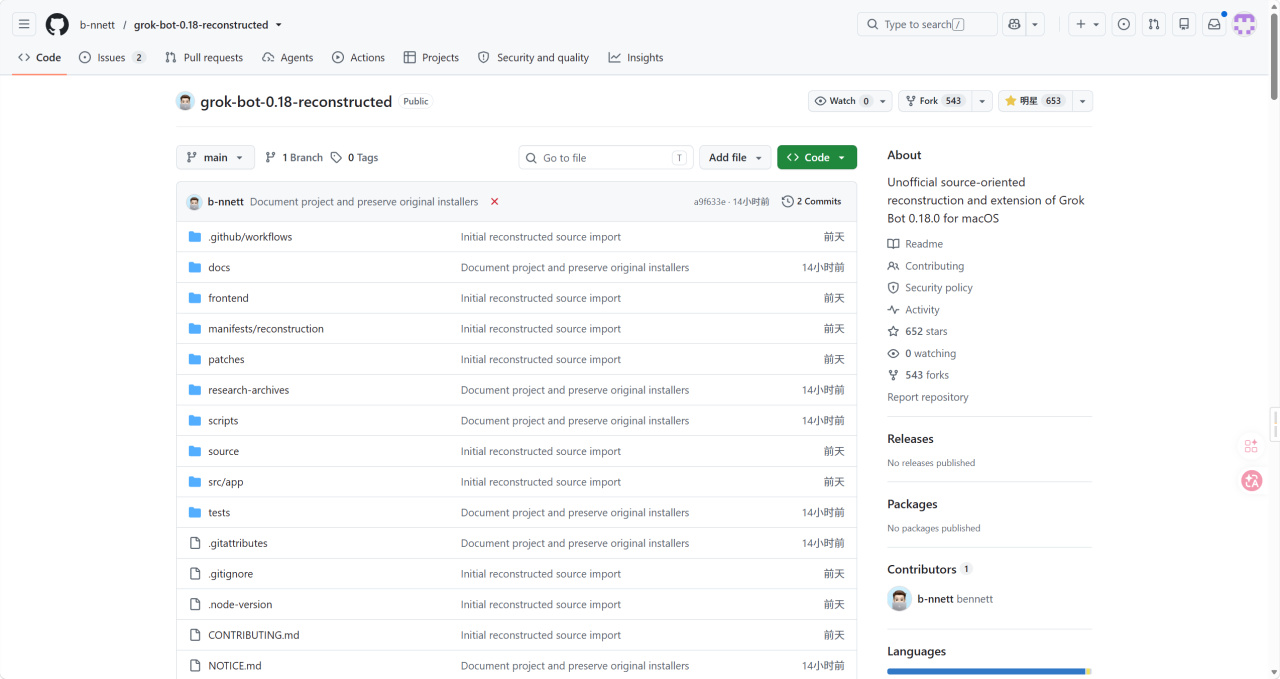The height and width of the screenshot is (679, 1280).
Task: Expand the Add file dropdown
Action: 735,157
